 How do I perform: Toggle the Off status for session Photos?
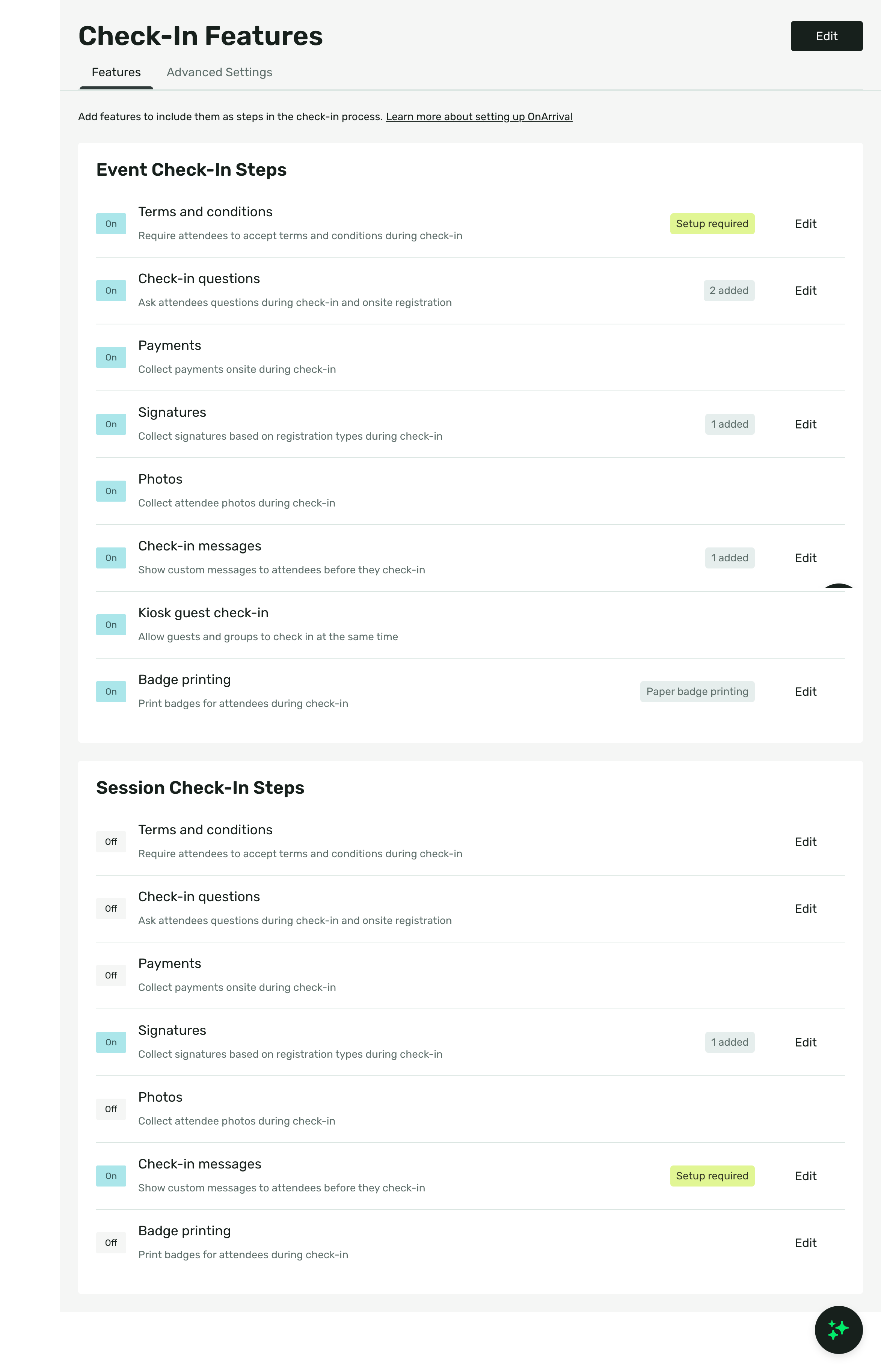pos(111,1109)
